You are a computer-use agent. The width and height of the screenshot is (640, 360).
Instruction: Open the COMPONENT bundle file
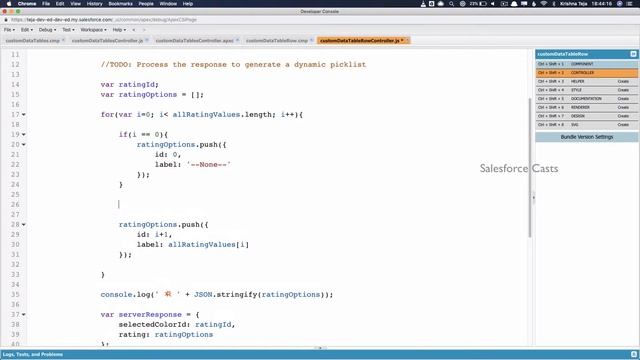click(x=587, y=64)
